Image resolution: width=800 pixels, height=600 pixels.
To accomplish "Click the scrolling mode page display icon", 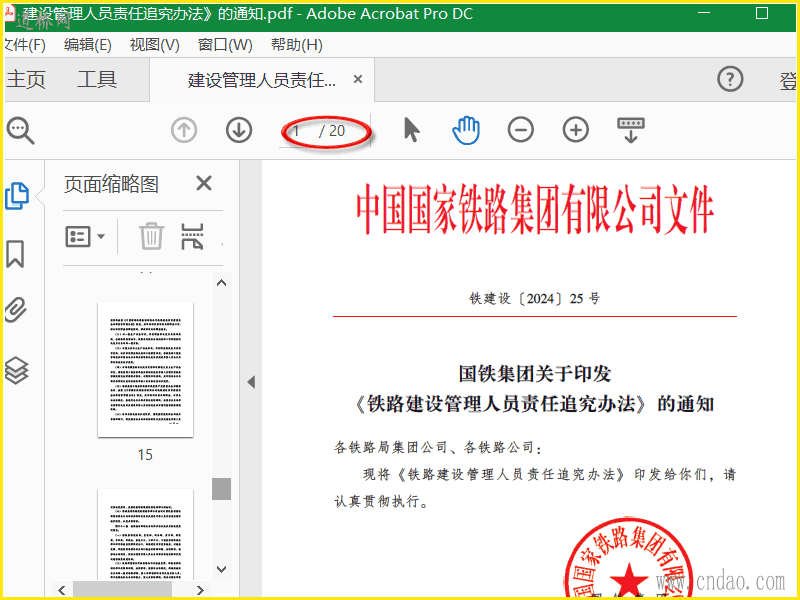I will click(x=631, y=130).
